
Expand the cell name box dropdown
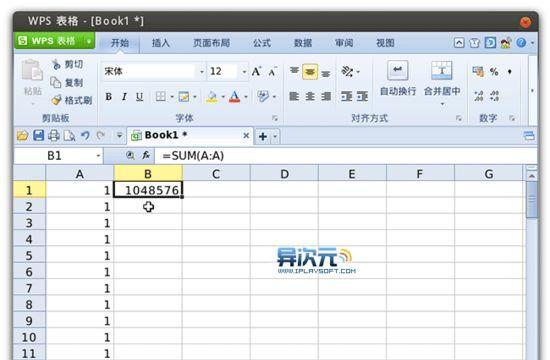coord(98,155)
